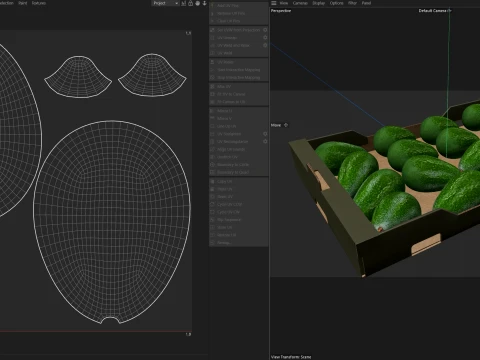Apply Mirror V to the UVs
Viewport: 480px width, 360px height.
(x=239, y=118)
